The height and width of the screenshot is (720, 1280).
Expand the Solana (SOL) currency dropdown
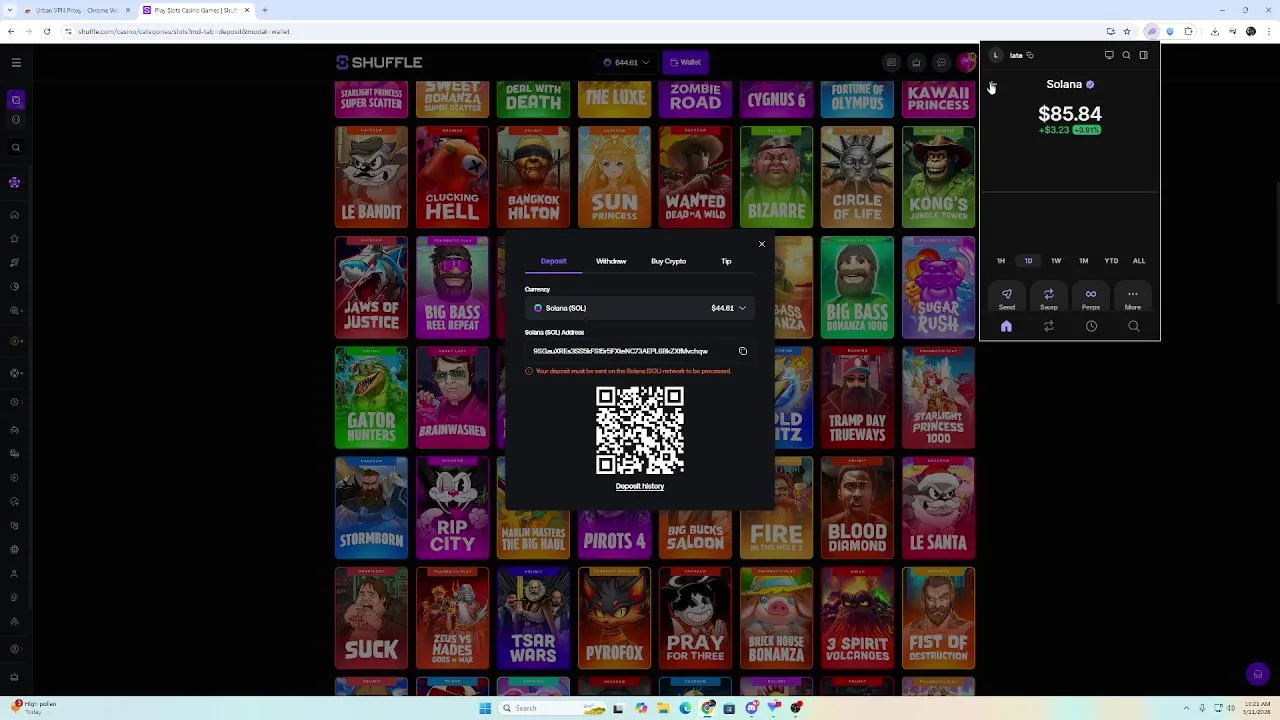coord(640,308)
